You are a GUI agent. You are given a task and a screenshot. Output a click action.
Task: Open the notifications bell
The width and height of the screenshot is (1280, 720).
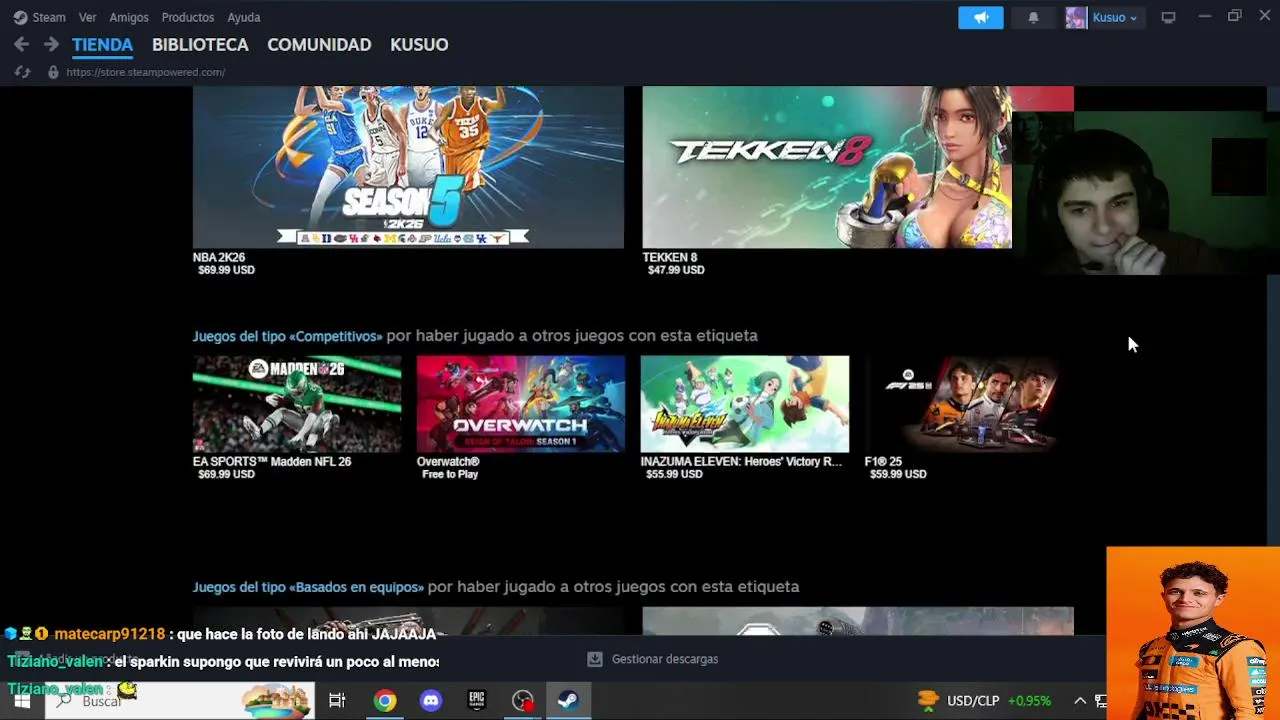(x=1033, y=17)
